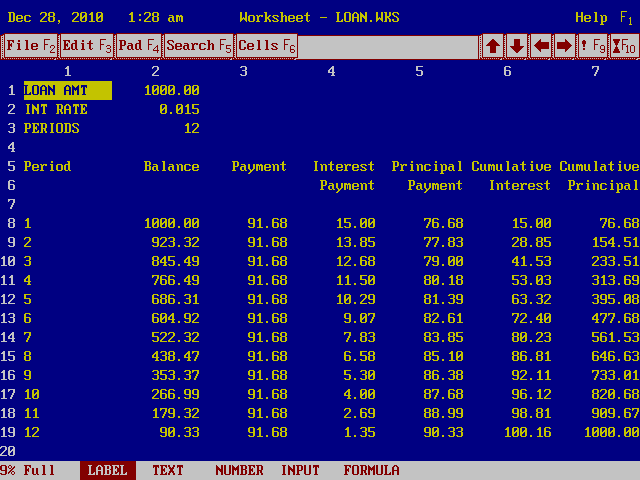The width and height of the screenshot is (640, 480).
Task: Click cumulative interest value 100.16
Action: [x=528, y=432]
